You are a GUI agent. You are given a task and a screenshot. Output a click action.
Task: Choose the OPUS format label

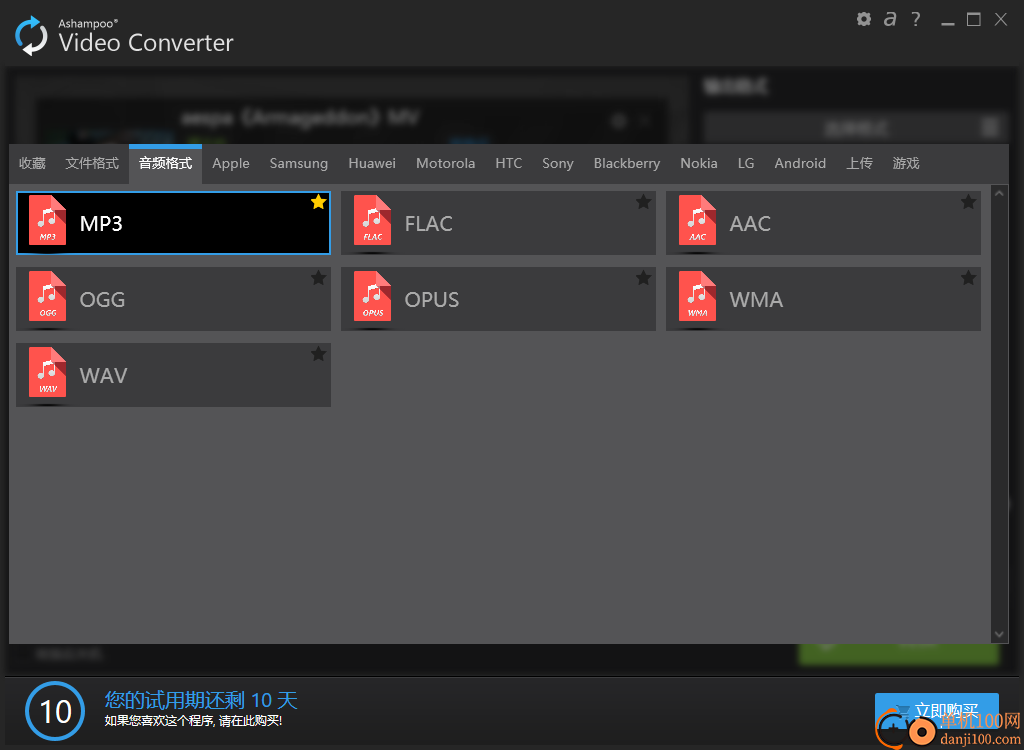[x=432, y=299]
